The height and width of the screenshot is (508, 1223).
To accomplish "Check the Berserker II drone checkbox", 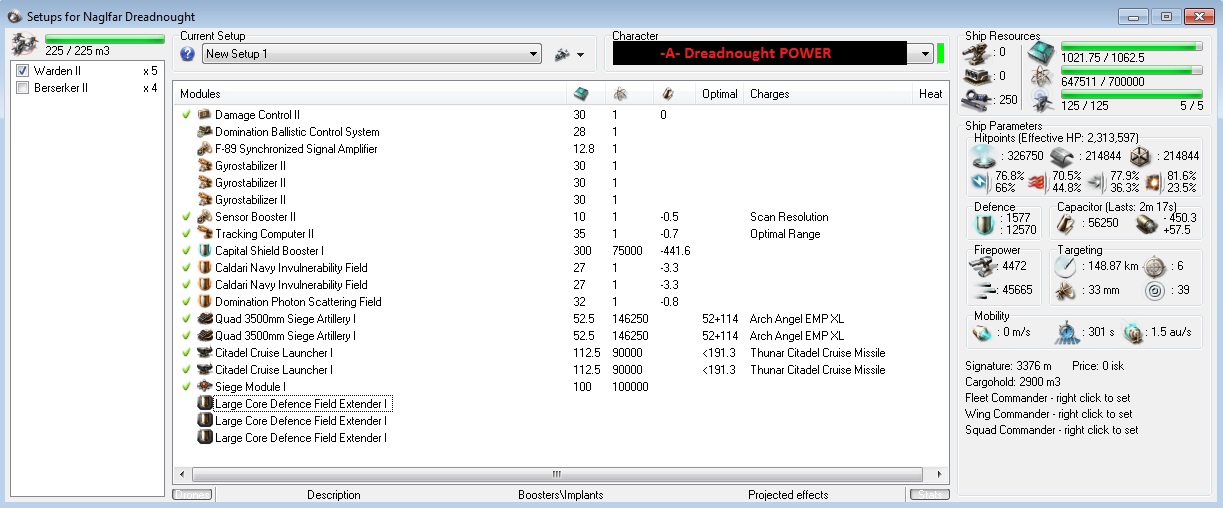I will (23, 88).
